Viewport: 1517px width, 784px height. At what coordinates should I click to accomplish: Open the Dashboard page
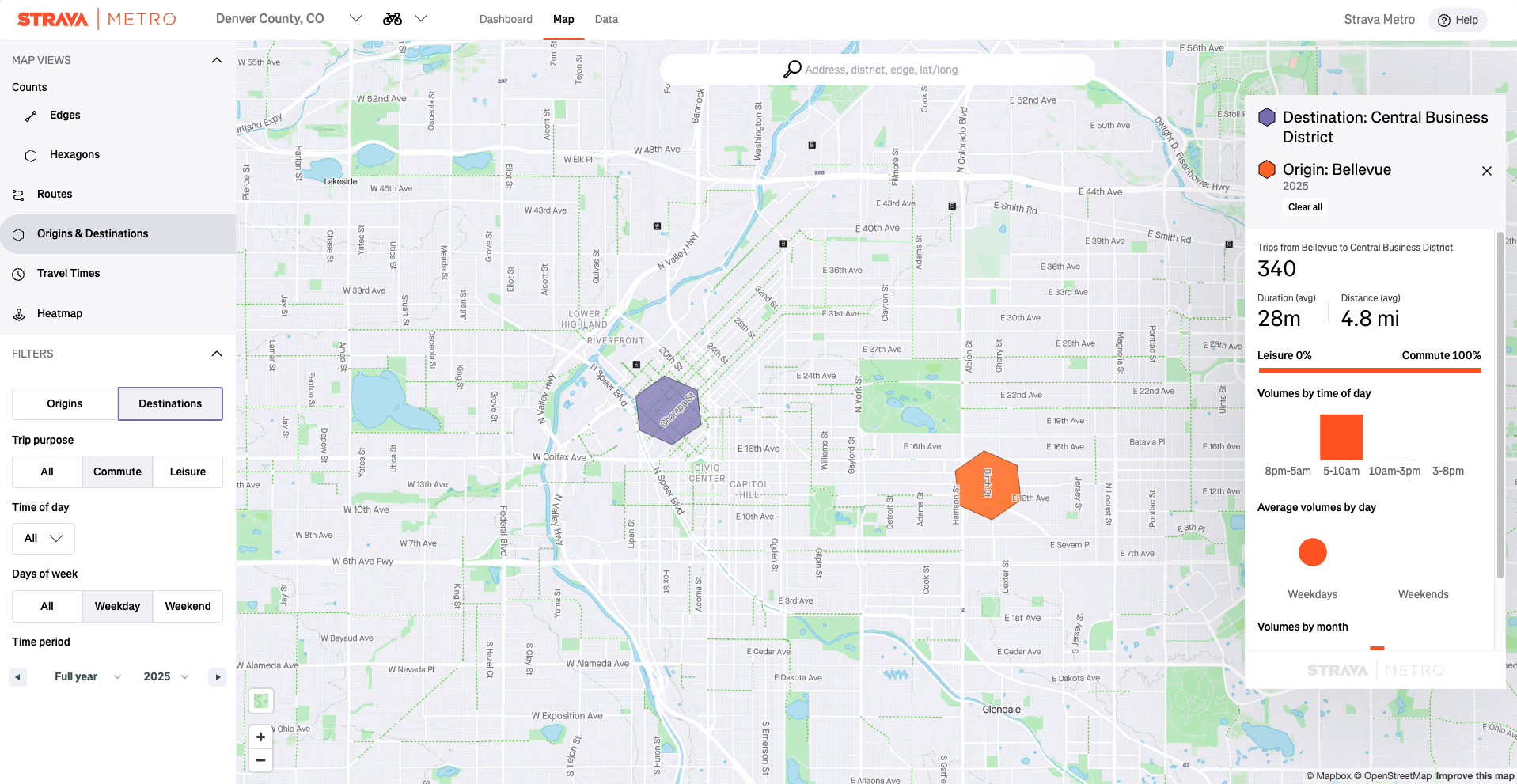pyautogui.click(x=506, y=19)
